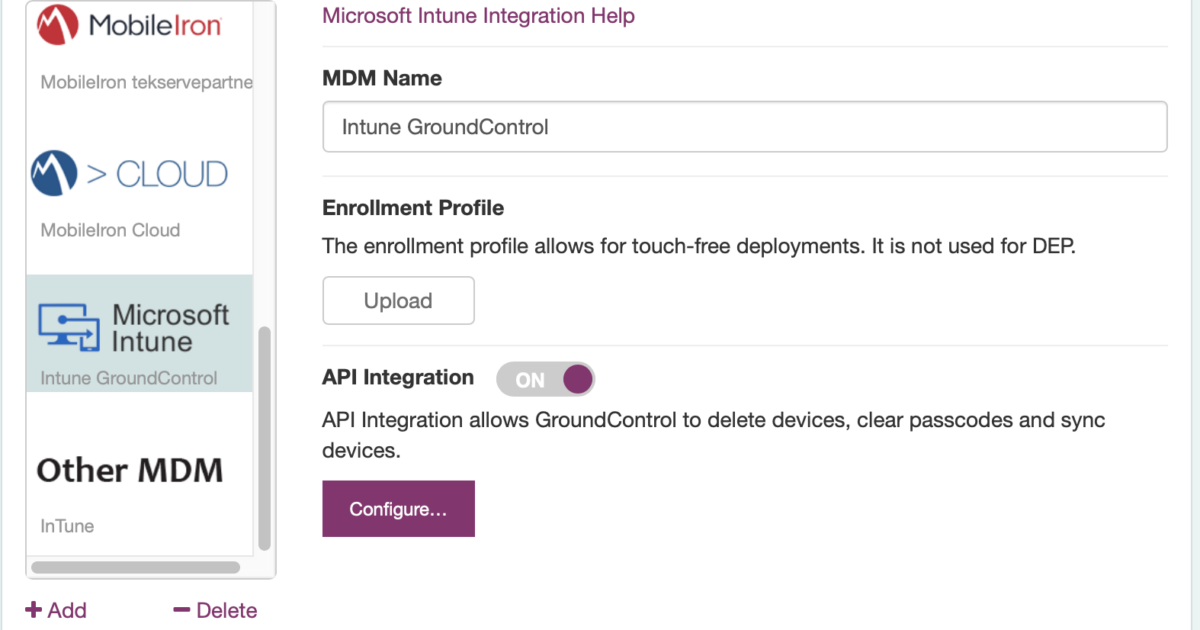Click the minus icon beside Delete
Image resolution: width=1200 pixels, height=630 pixels.
(182, 610)
